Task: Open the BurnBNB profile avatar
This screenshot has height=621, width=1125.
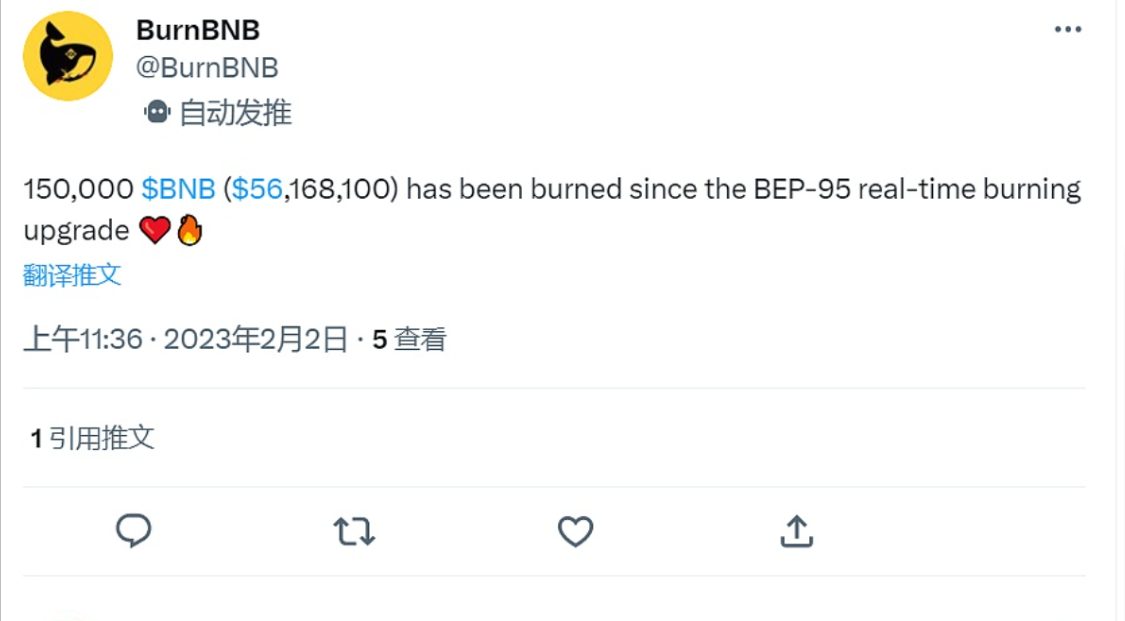Action: coord(68,57)
